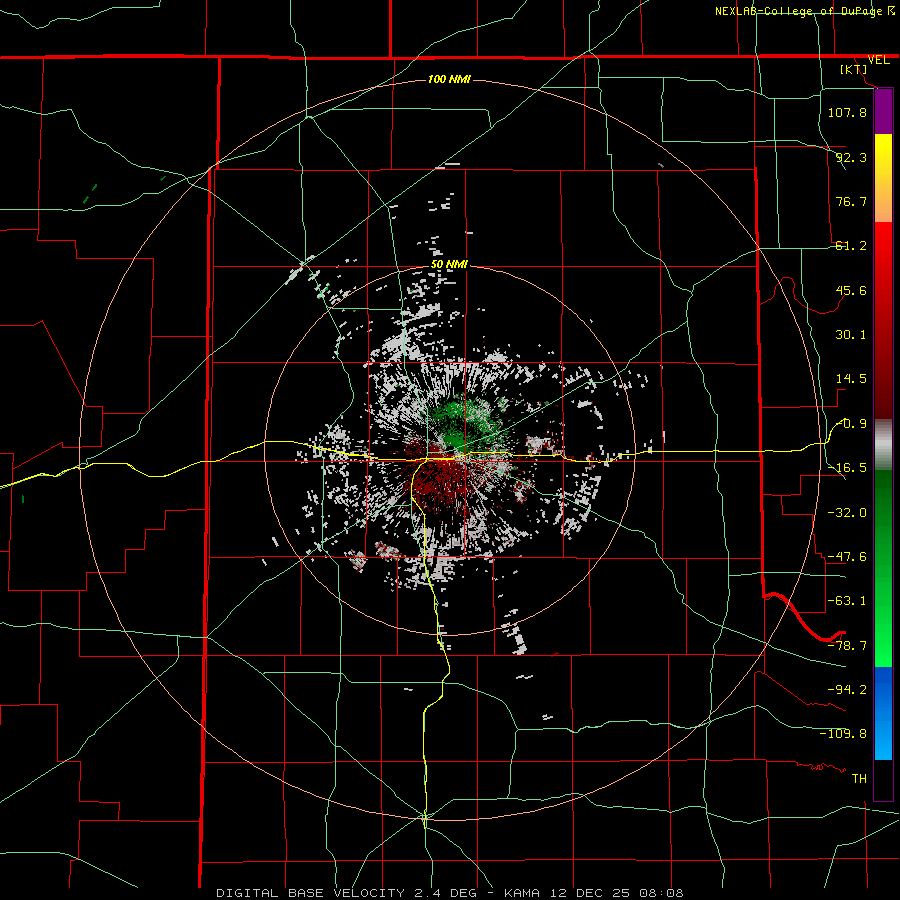
Task: Click the VEL legend title
Action: (878, 60)
